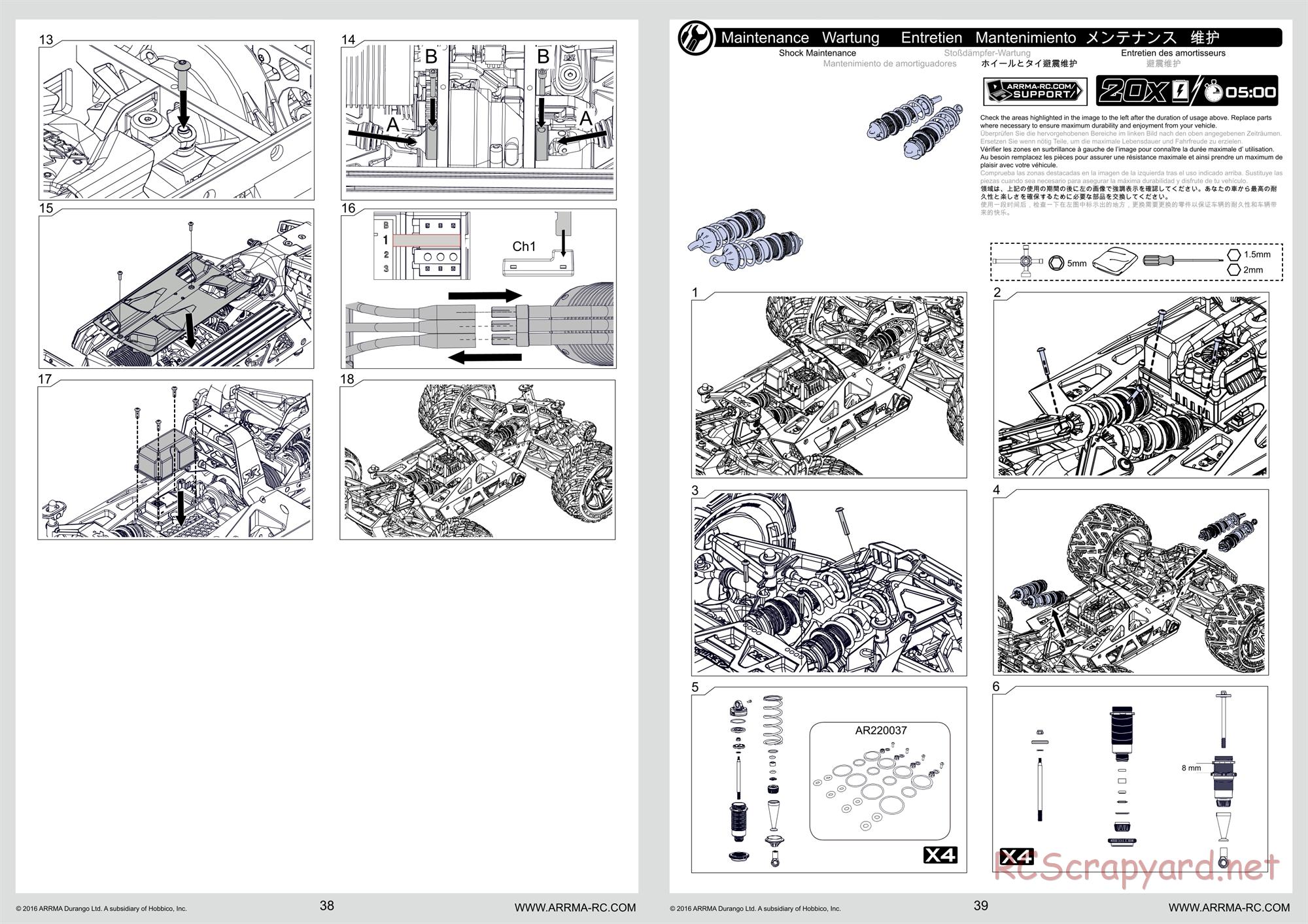Open step 14 diagram with A and B labels
The image size is (1308, 924).
coord(478,120)
